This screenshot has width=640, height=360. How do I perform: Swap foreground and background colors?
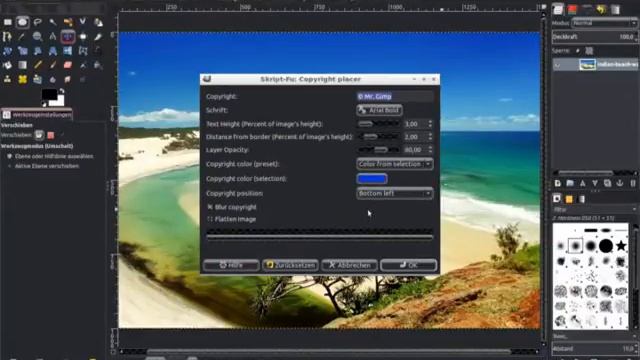point(62,91)
